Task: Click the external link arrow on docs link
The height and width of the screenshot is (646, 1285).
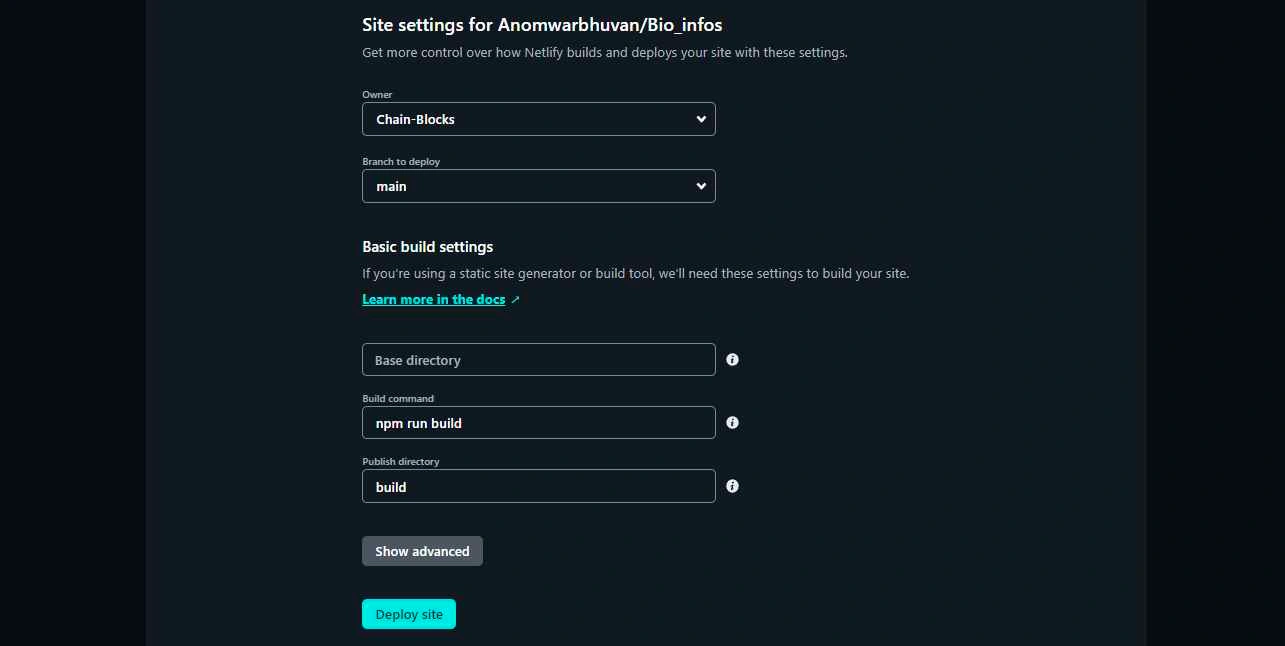Action: [515, 298]
